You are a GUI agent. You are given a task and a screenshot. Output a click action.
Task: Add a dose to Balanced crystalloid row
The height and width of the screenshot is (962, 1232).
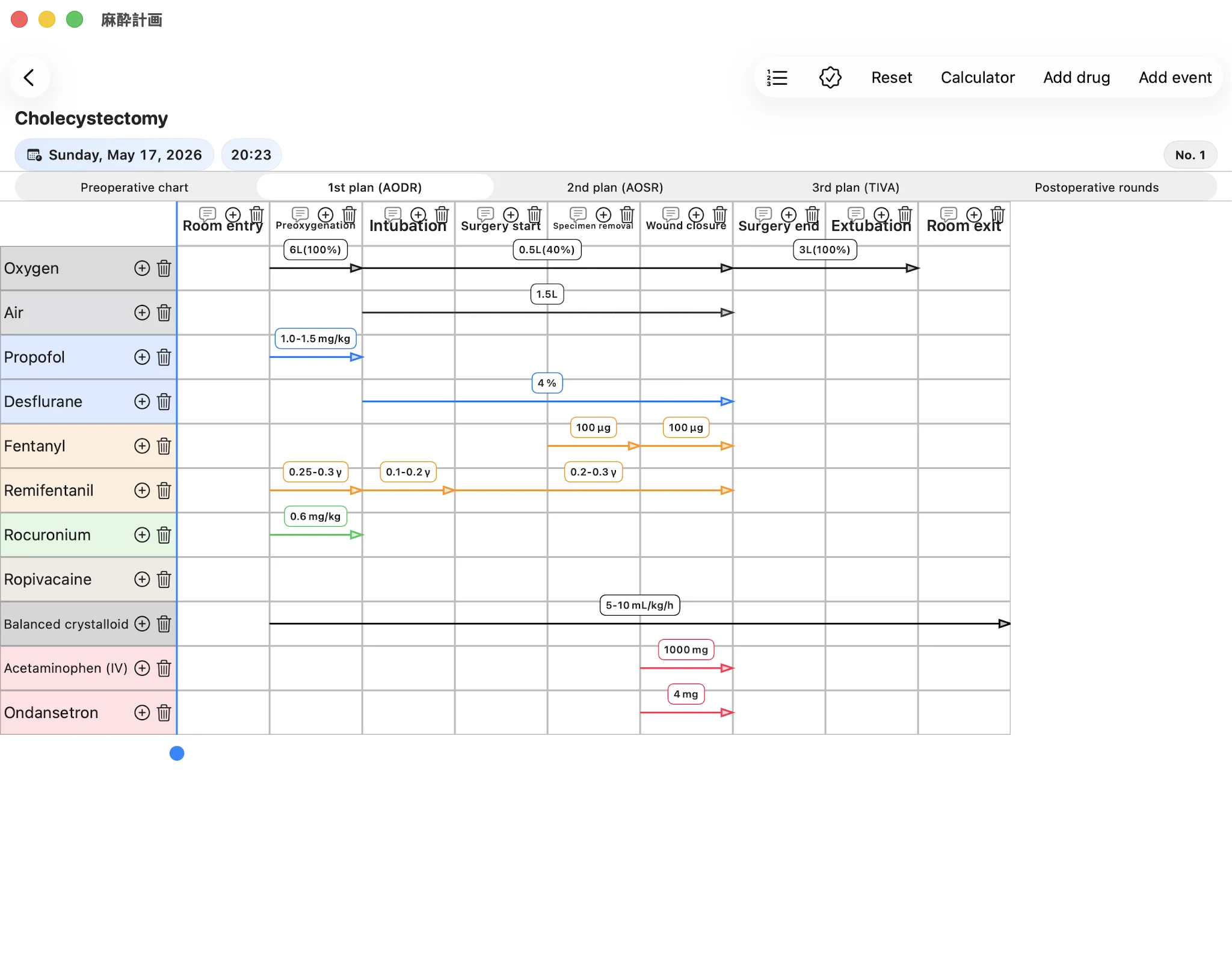pos(142,623)
